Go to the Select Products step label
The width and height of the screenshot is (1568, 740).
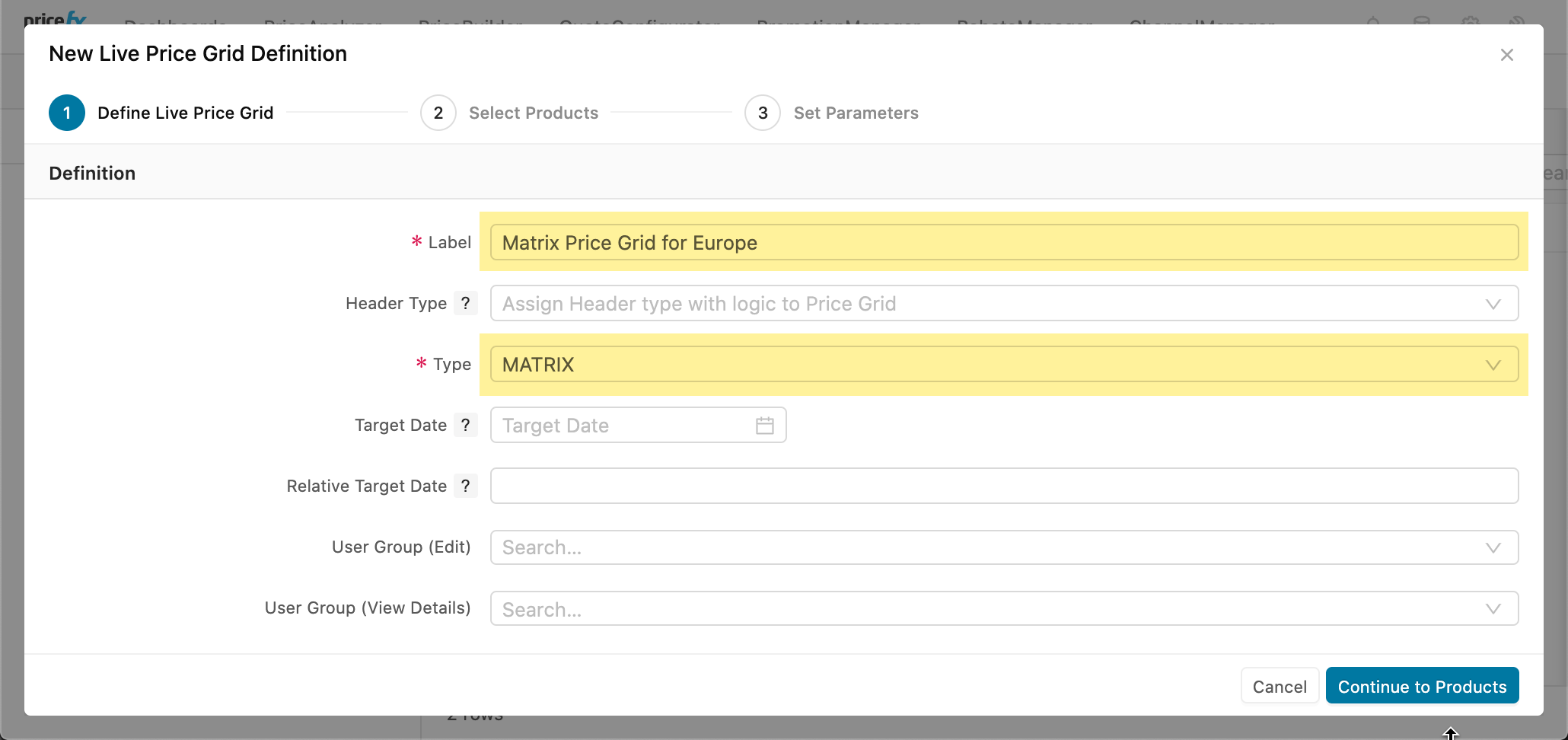[x=533, y=113]
